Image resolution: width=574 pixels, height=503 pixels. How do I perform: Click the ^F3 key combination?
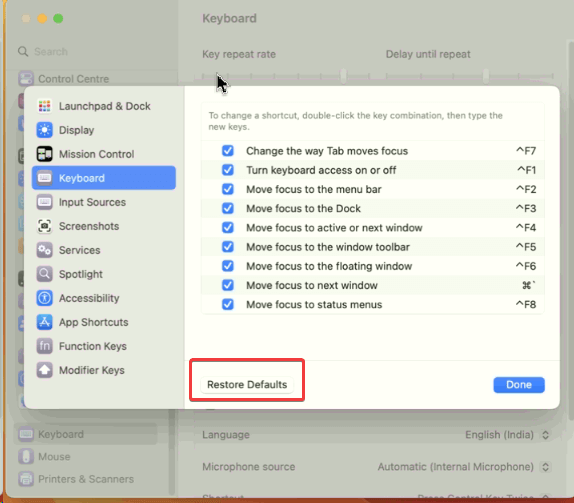(x=526, y=208)
